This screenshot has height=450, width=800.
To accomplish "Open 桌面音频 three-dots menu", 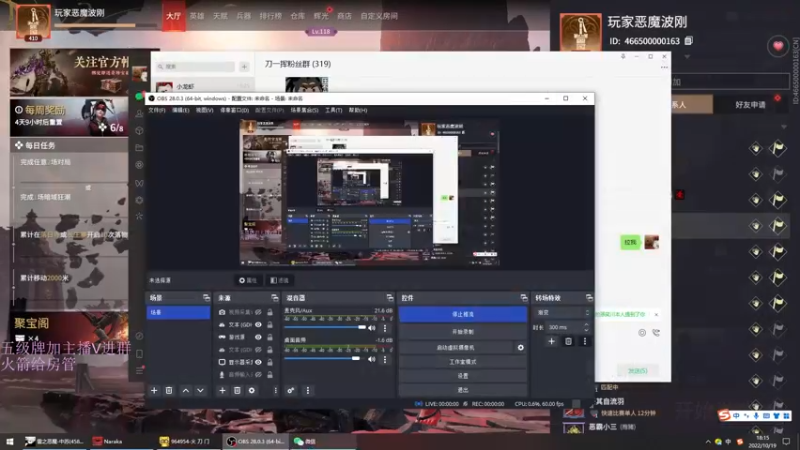I will click(x=385, y=359).
